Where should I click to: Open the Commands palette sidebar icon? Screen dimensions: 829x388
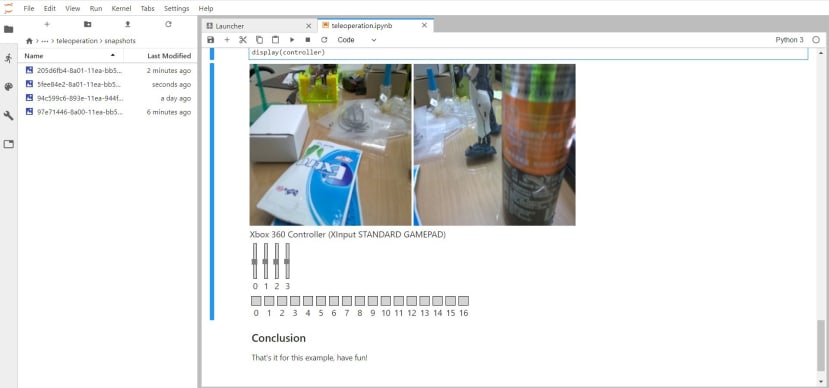click(x=8, y=87)
